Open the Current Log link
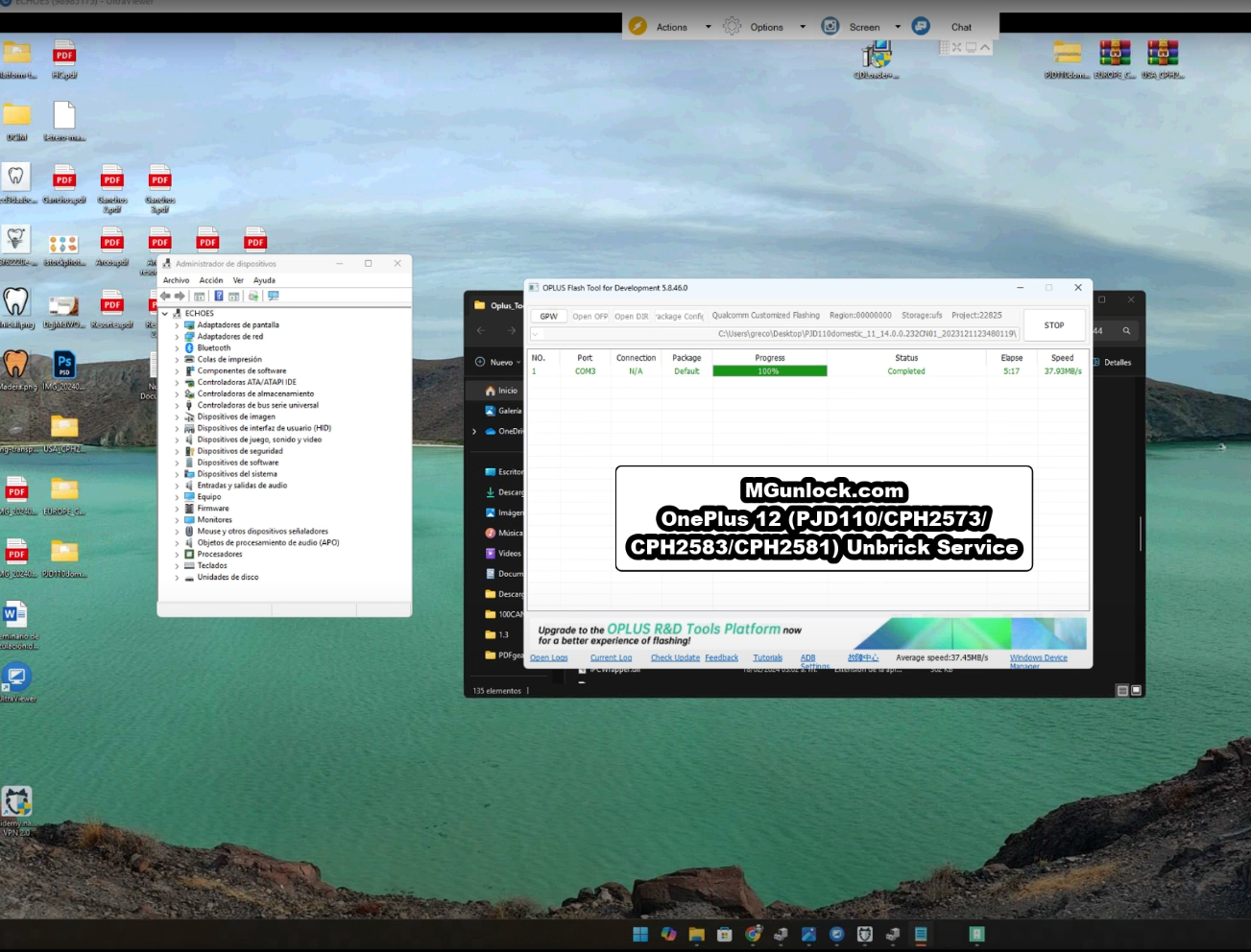Viewport: 1251px width, 952px height. pyautogui.click(x=611, y=658)
